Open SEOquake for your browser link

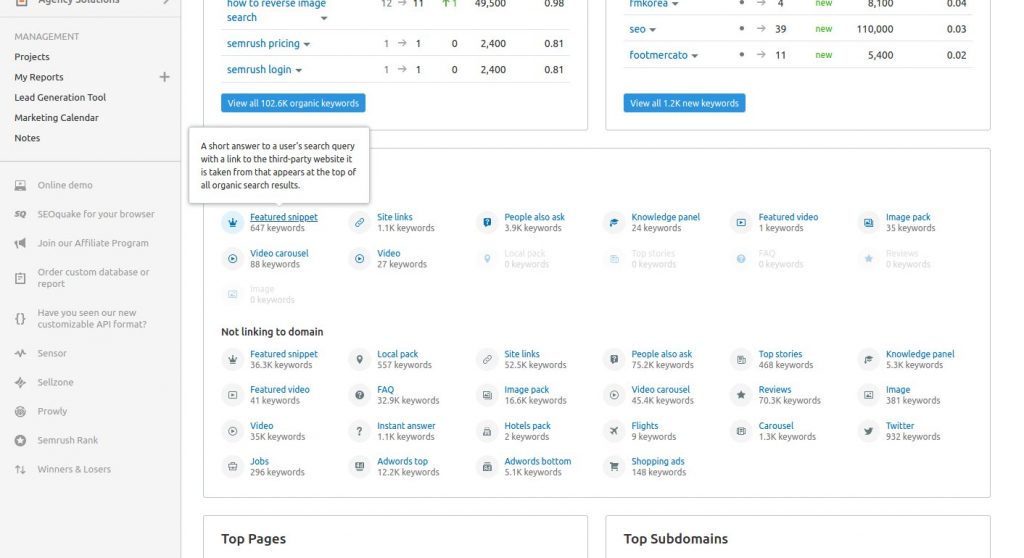pyautogui.click(x=96, y=214)
